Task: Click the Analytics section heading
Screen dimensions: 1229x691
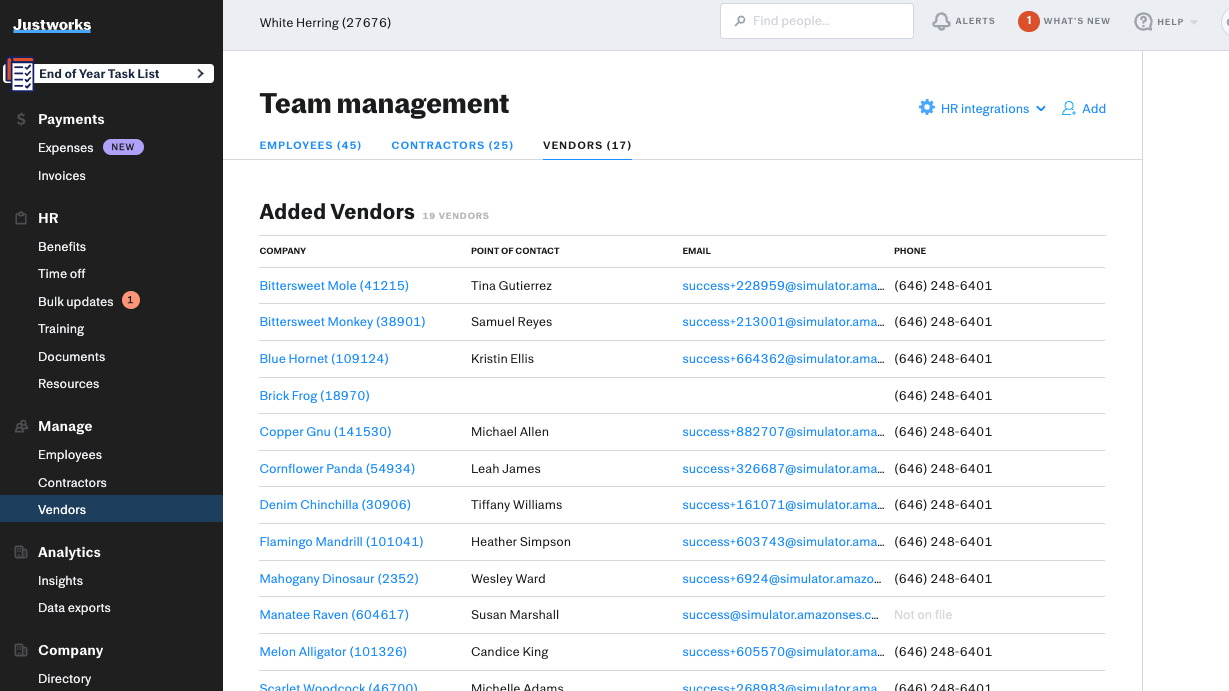Action: point(69,552)
